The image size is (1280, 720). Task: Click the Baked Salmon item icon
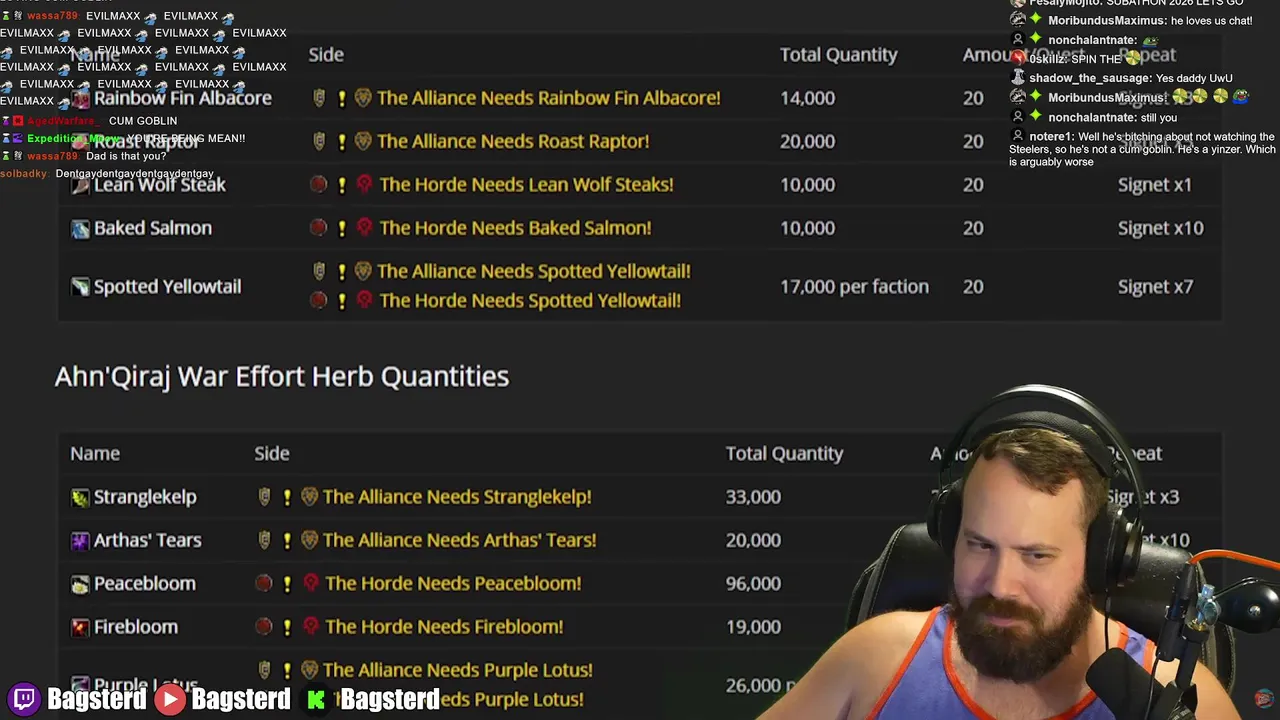[x=80, y=229]
